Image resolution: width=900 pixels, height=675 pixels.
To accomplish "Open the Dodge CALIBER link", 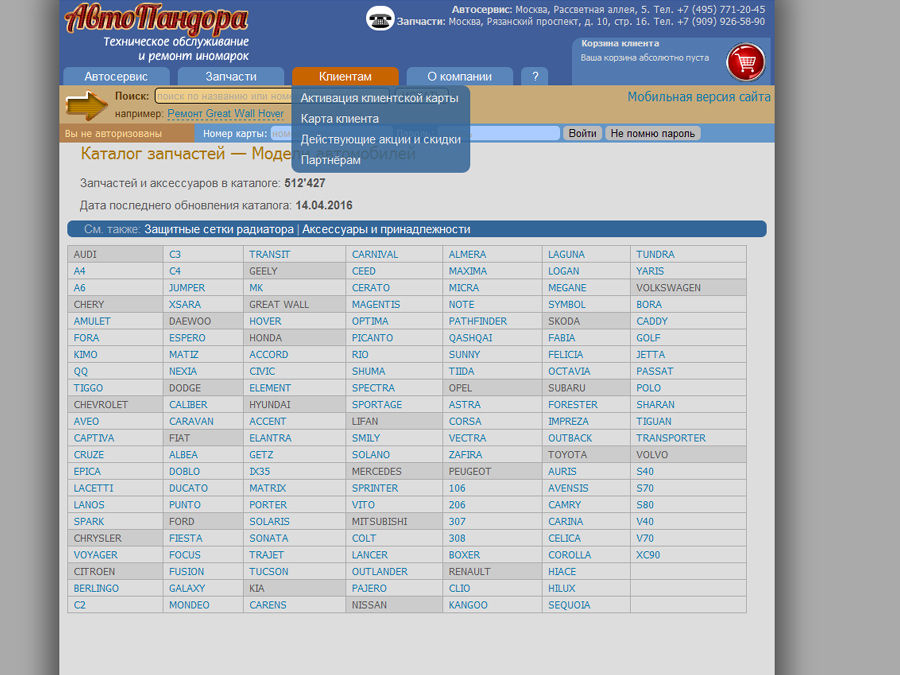I will click(x=188, y=405).
